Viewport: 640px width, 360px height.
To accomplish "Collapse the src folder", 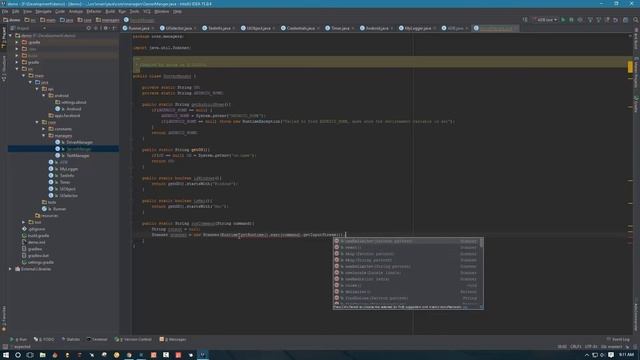I will point(17,69).
